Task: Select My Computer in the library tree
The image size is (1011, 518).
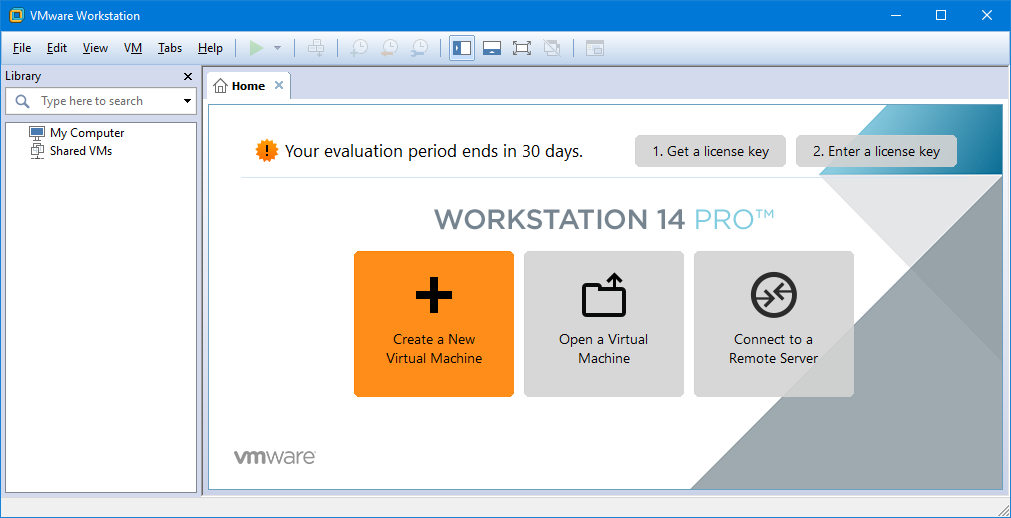Action: click(86, 132)
